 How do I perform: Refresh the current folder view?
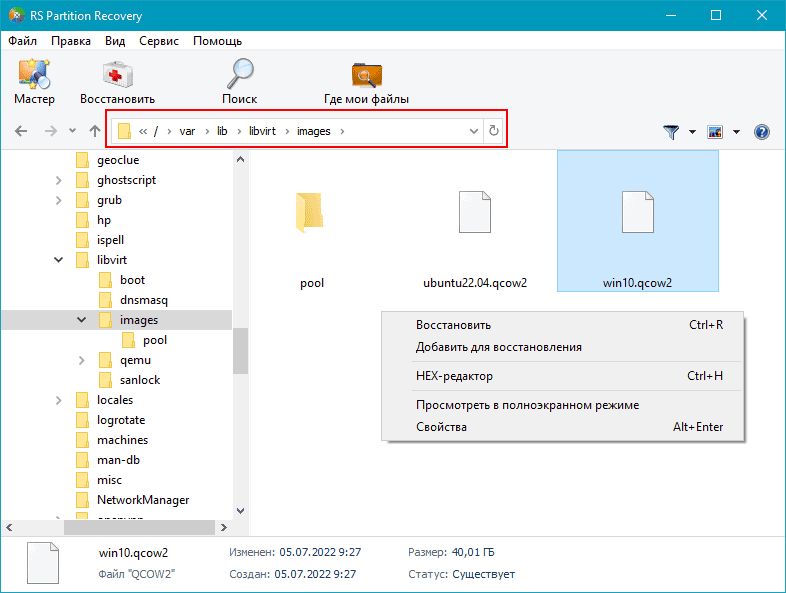pyautogui.click(x=494, y=131)
